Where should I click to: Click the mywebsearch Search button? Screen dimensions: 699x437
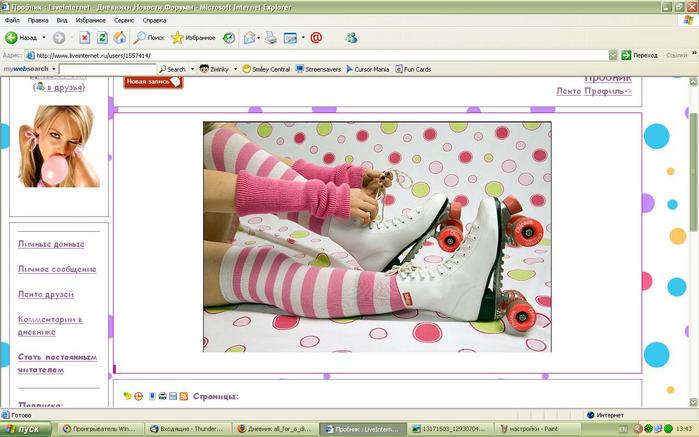tap(173, 69)
